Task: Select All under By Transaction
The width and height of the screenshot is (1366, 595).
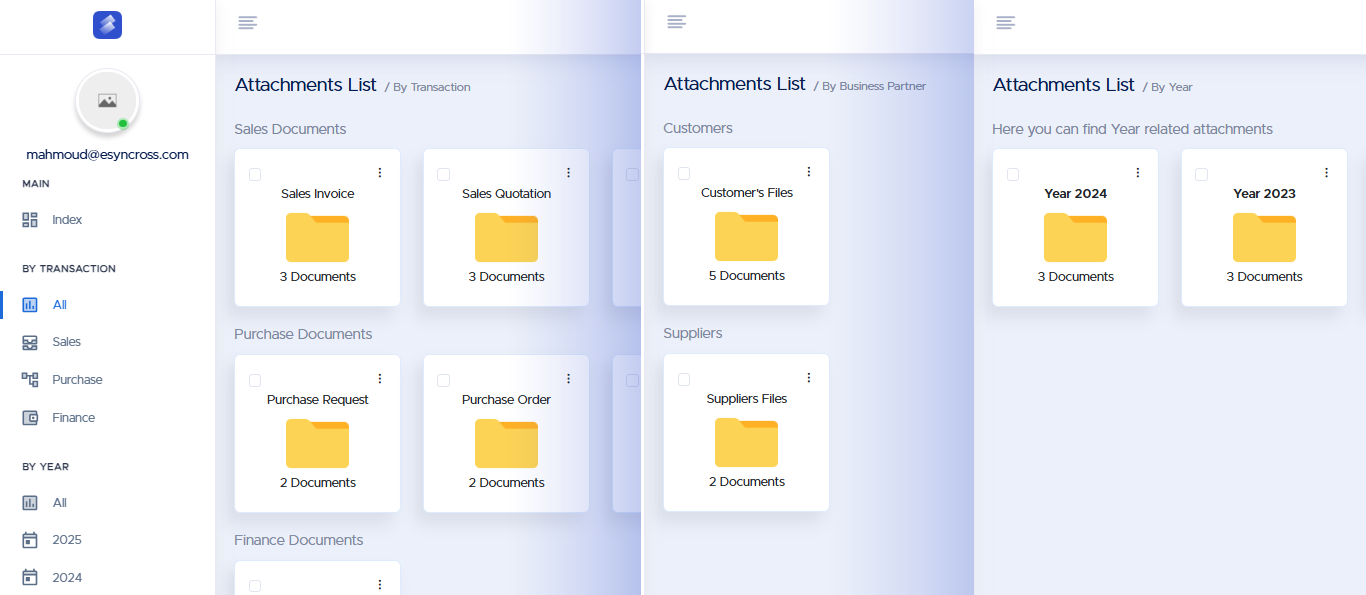Action: (60, 305)
